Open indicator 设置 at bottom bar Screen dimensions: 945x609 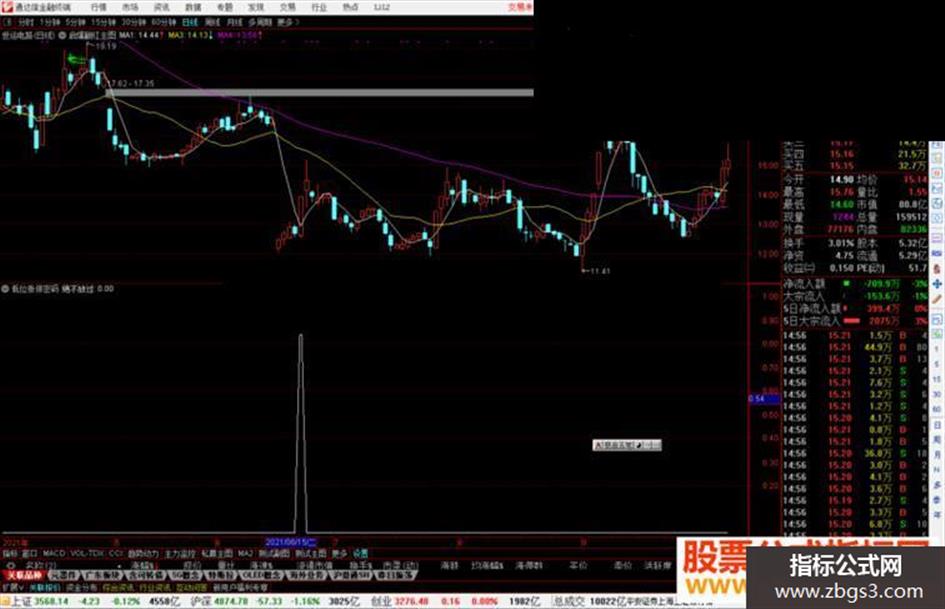pyautogui.click(x=360, y=553)
